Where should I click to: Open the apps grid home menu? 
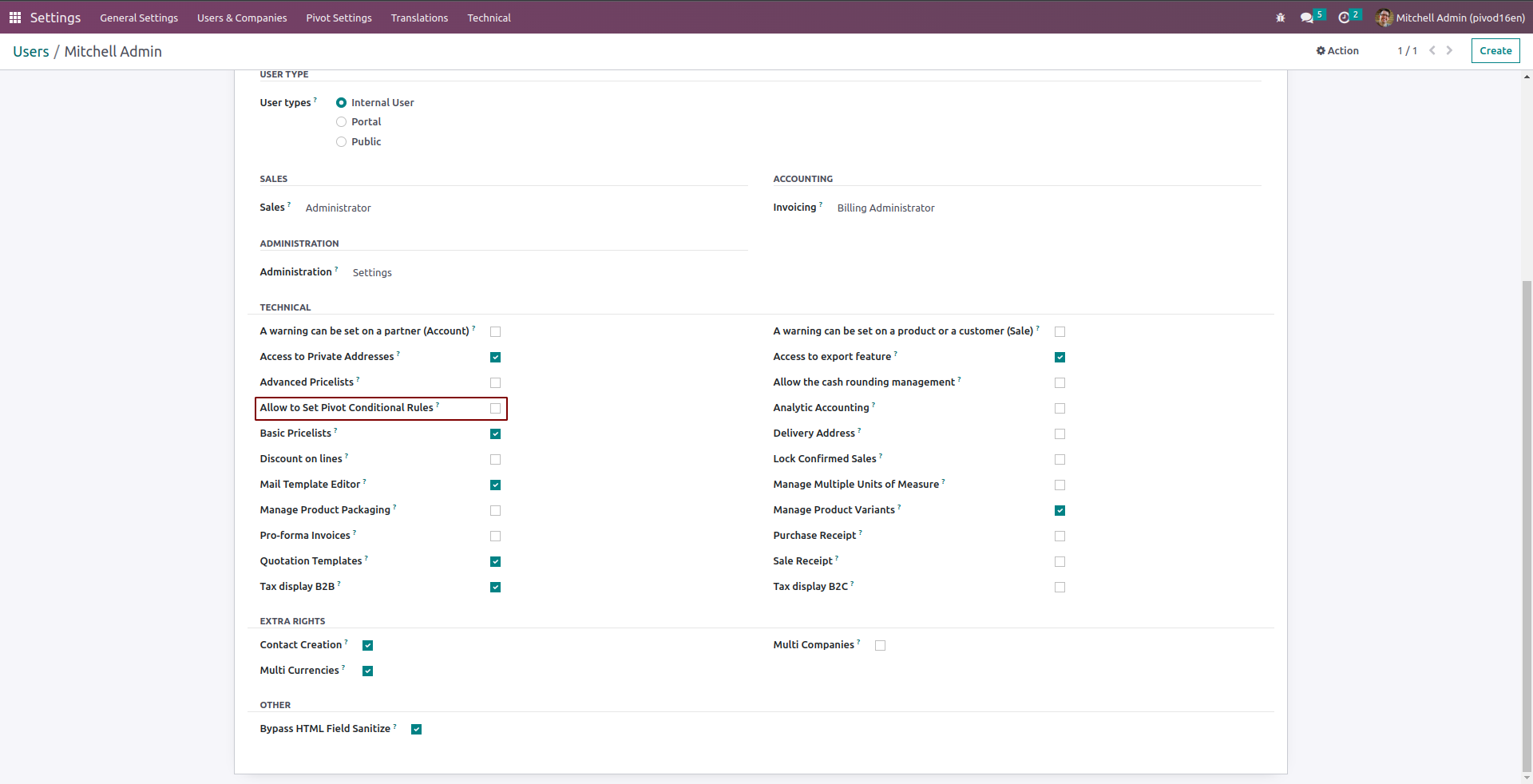tap(14, 18)
